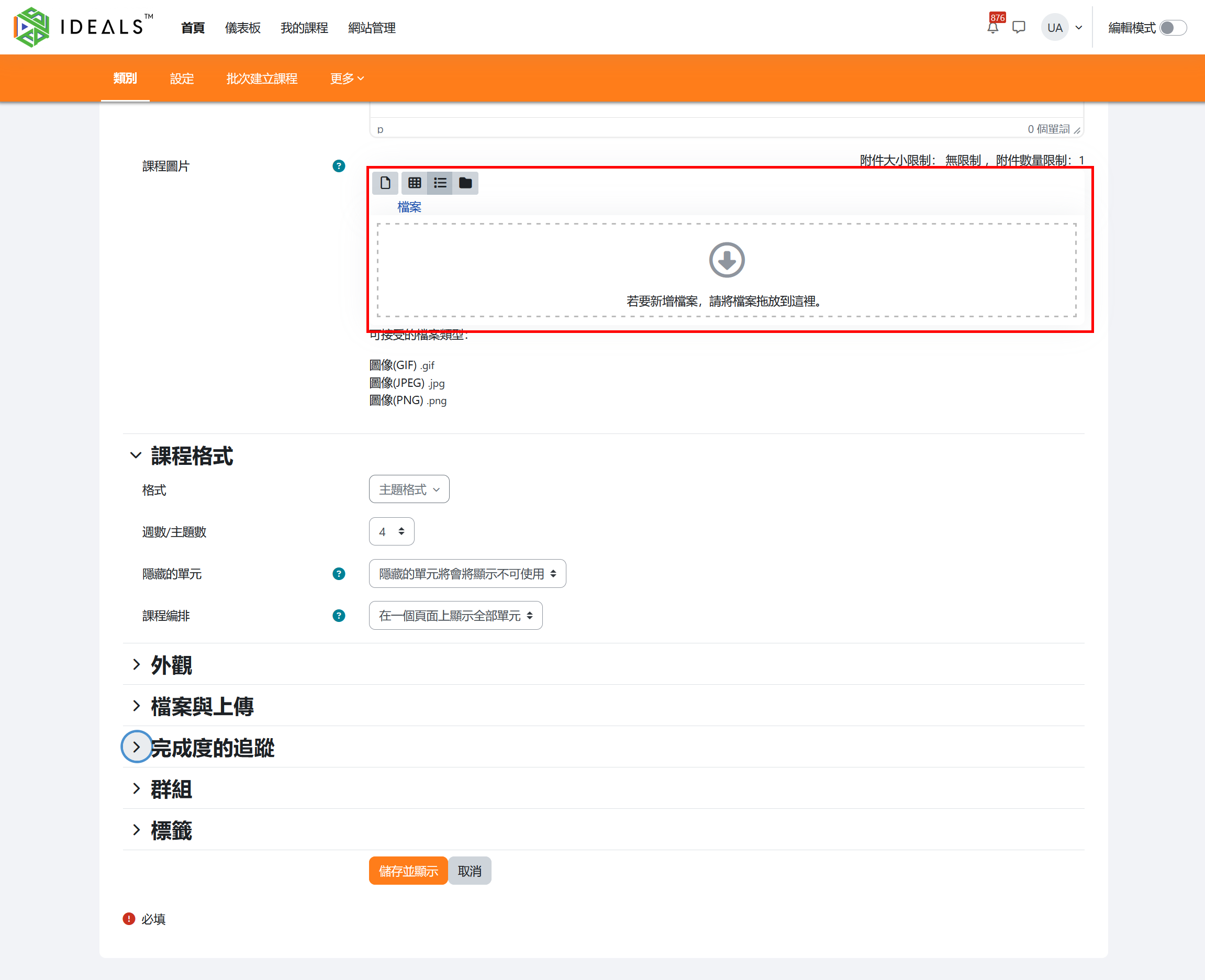Screen dimensions: 1205x980
Task: Expand the 完成度的追蹤 section
Action: click(136, 748)
